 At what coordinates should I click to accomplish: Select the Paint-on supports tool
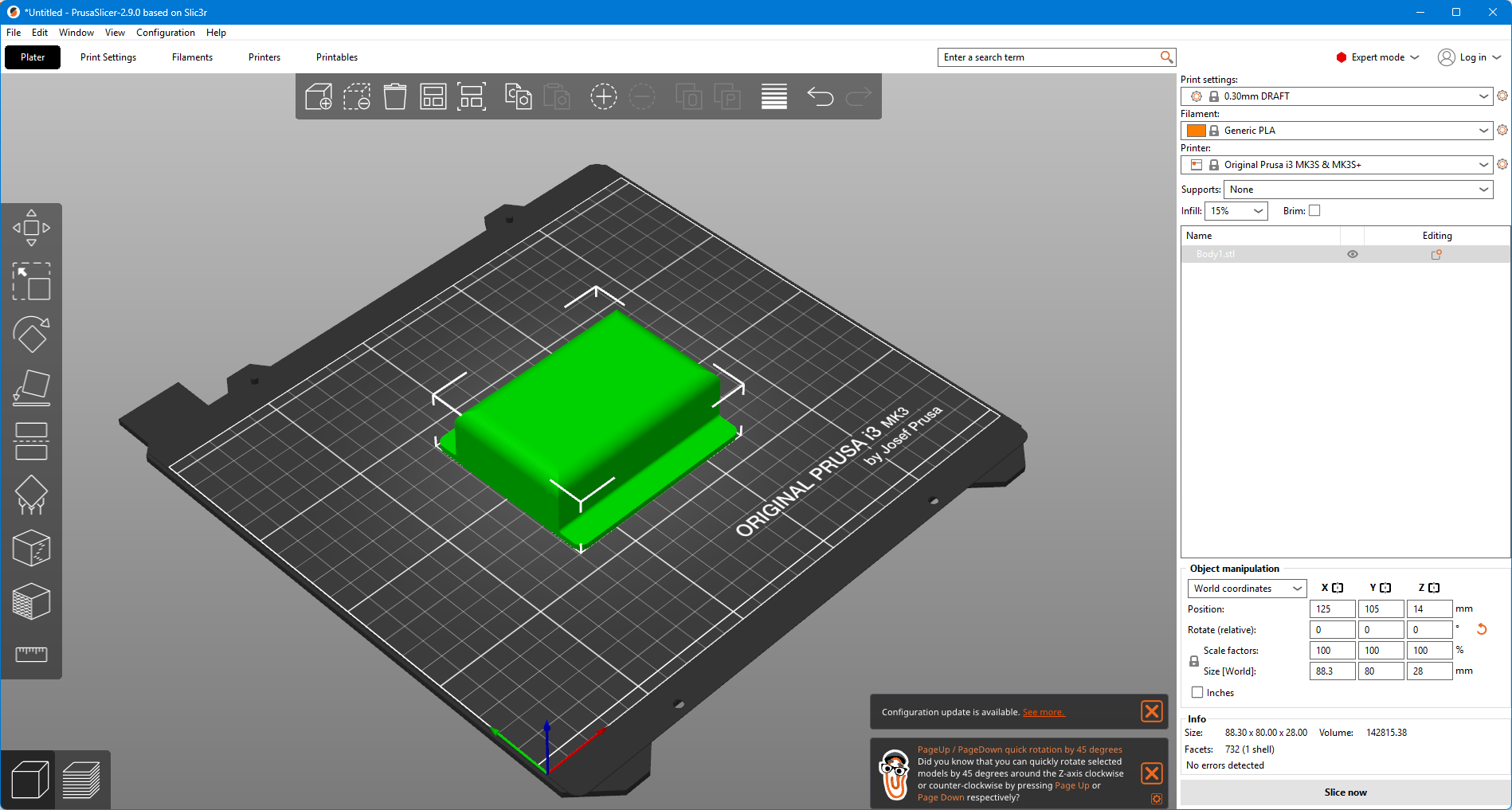(x=31, y=495)
